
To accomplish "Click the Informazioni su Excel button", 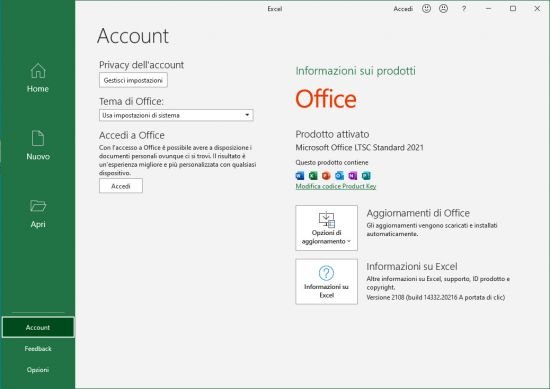I will pos(327,282).
